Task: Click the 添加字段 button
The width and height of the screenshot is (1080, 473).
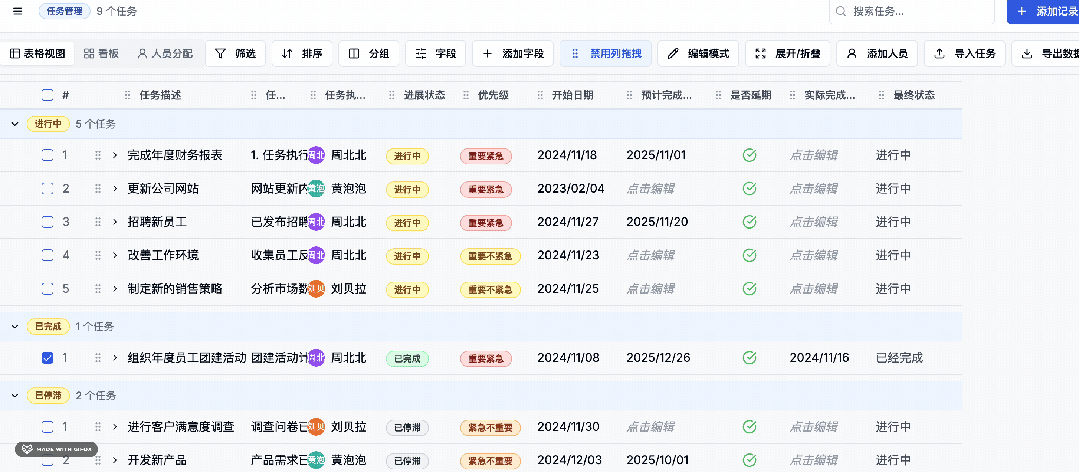Action: 513,54
